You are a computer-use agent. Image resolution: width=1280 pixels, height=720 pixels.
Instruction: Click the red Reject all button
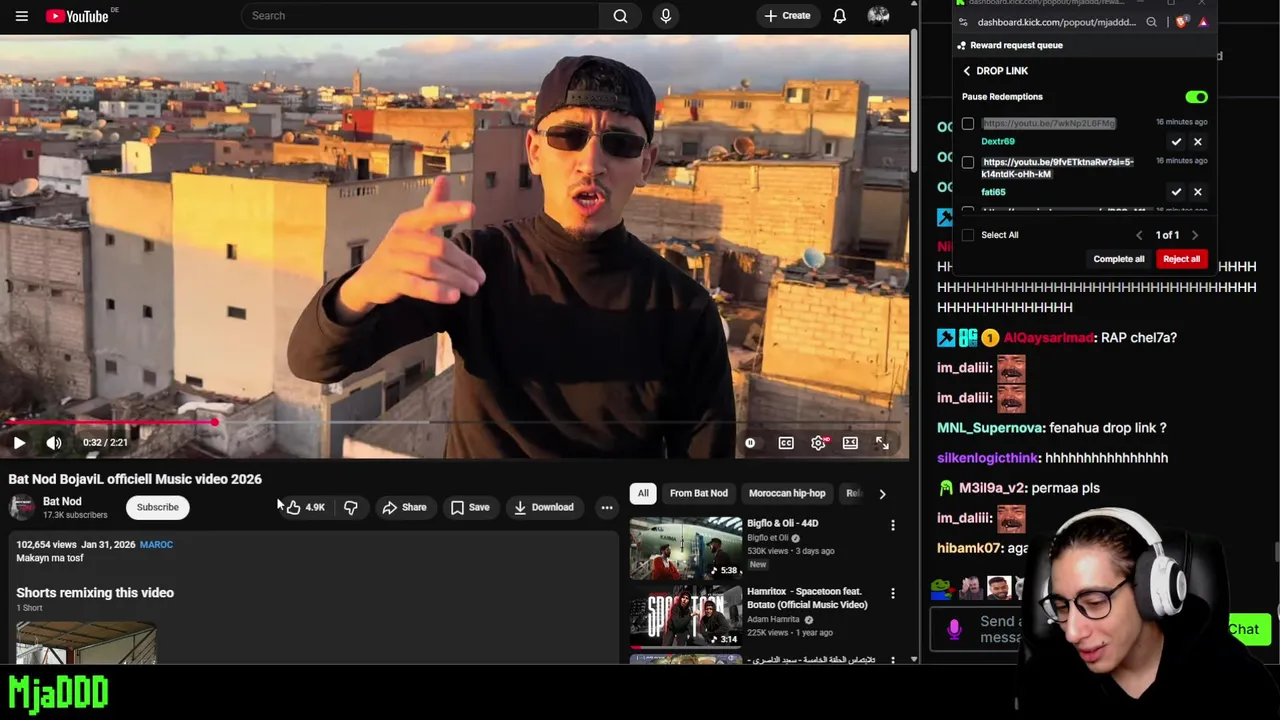coord(1181,259)
